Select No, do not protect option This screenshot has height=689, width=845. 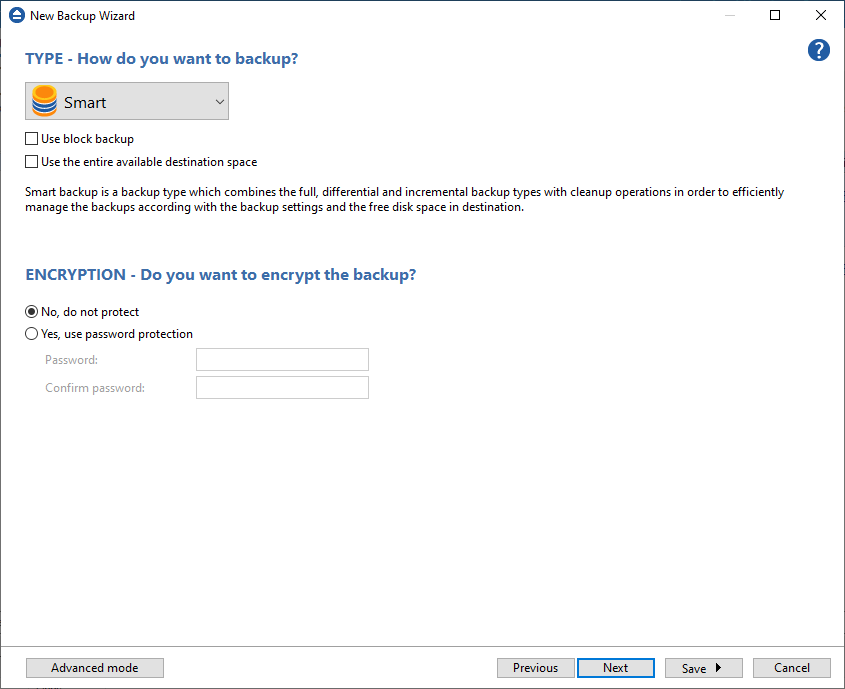(x=31, y=311)
